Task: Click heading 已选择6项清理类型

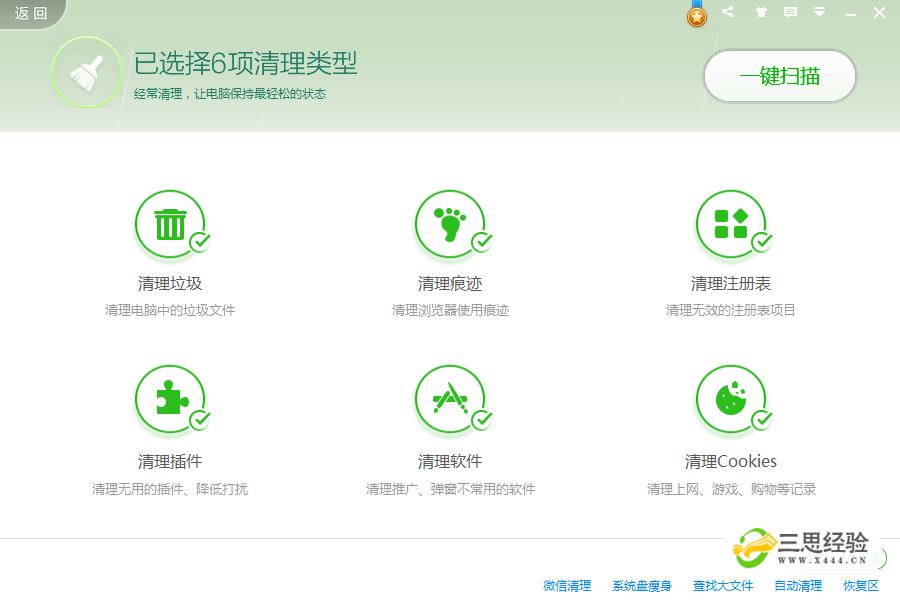Action: [245, 63]
